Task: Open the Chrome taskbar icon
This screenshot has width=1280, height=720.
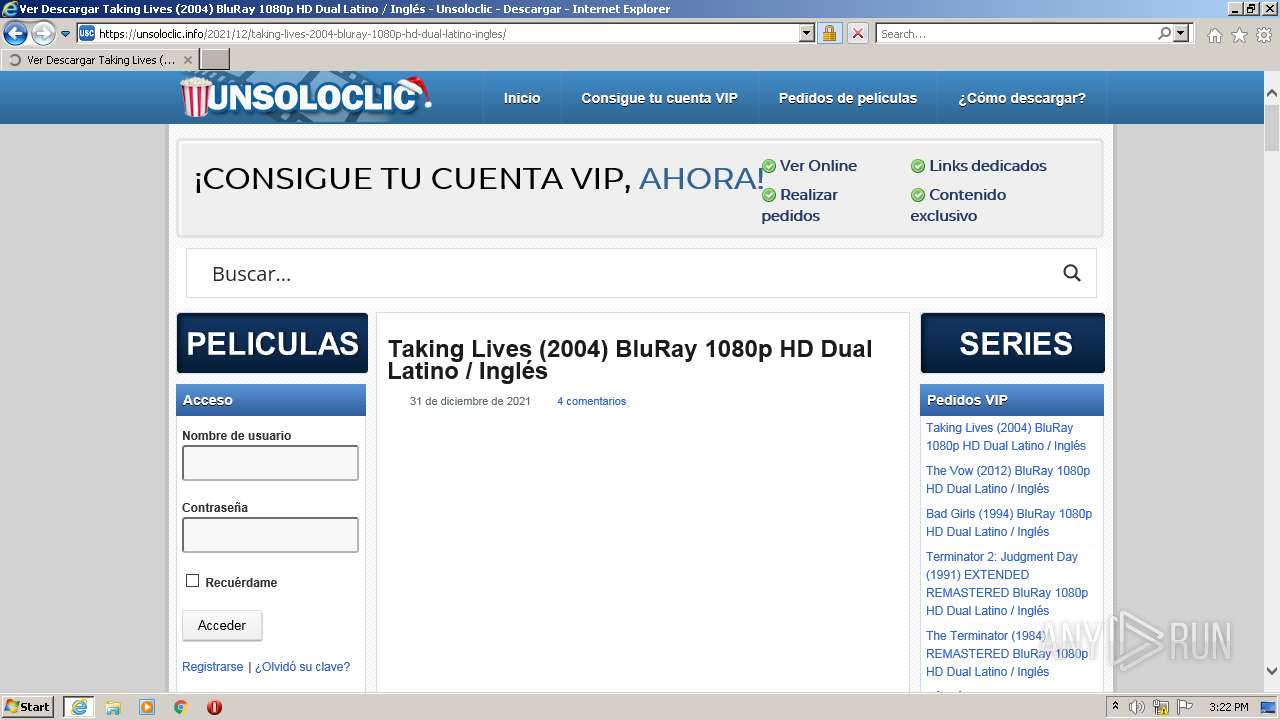Action: 180,707
